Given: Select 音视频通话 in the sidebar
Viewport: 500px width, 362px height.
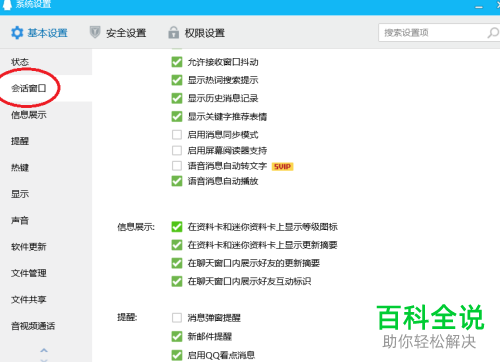Looking at the screenshot, I should (33, 326).
